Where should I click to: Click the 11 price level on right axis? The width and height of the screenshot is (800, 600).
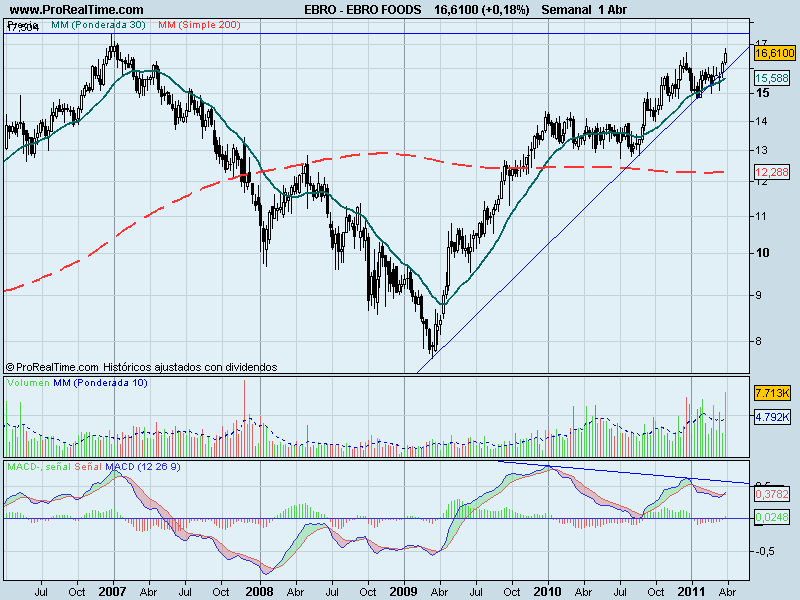pyautogui.click(x=762, y=216)
